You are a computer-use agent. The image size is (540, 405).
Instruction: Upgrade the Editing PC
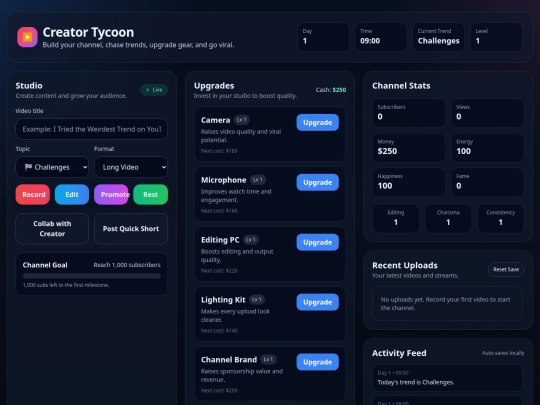pos(318,242)
